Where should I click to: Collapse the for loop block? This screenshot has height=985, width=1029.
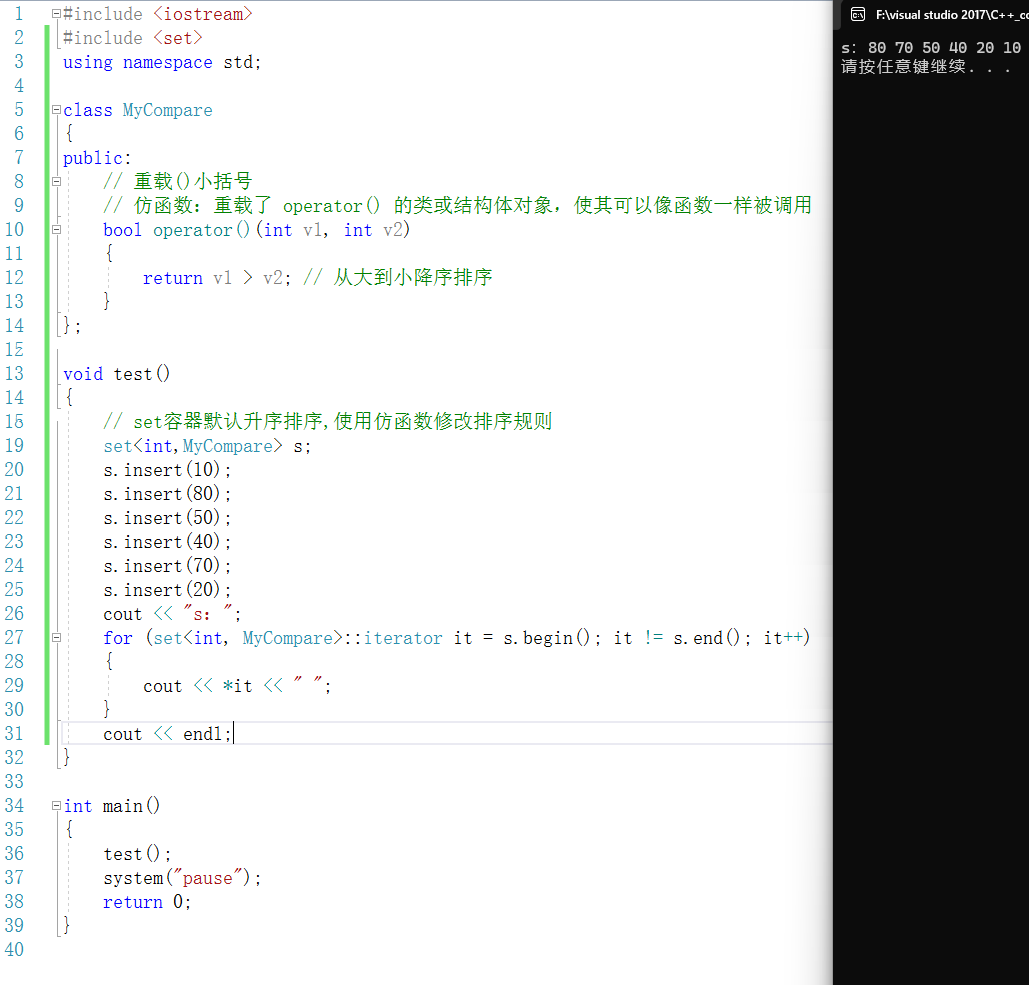pos(56,637)
